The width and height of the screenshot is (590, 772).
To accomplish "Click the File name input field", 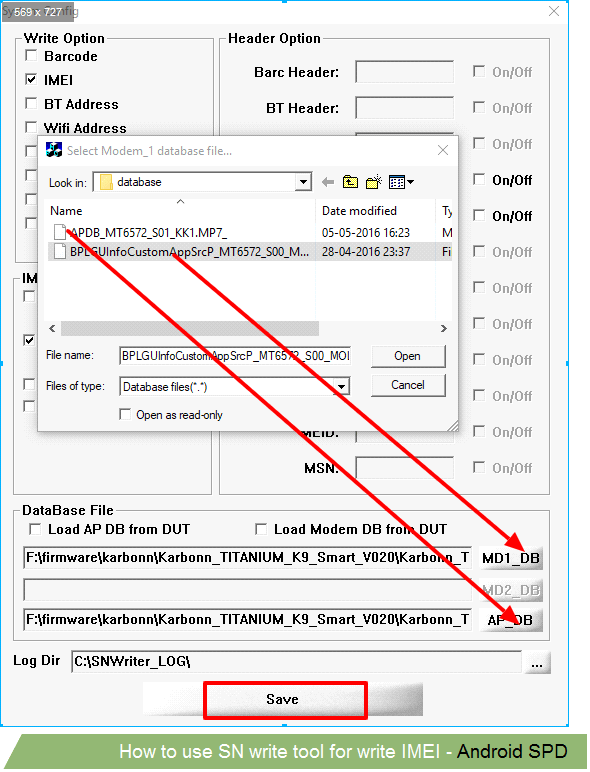I will [x=235, y=355].
